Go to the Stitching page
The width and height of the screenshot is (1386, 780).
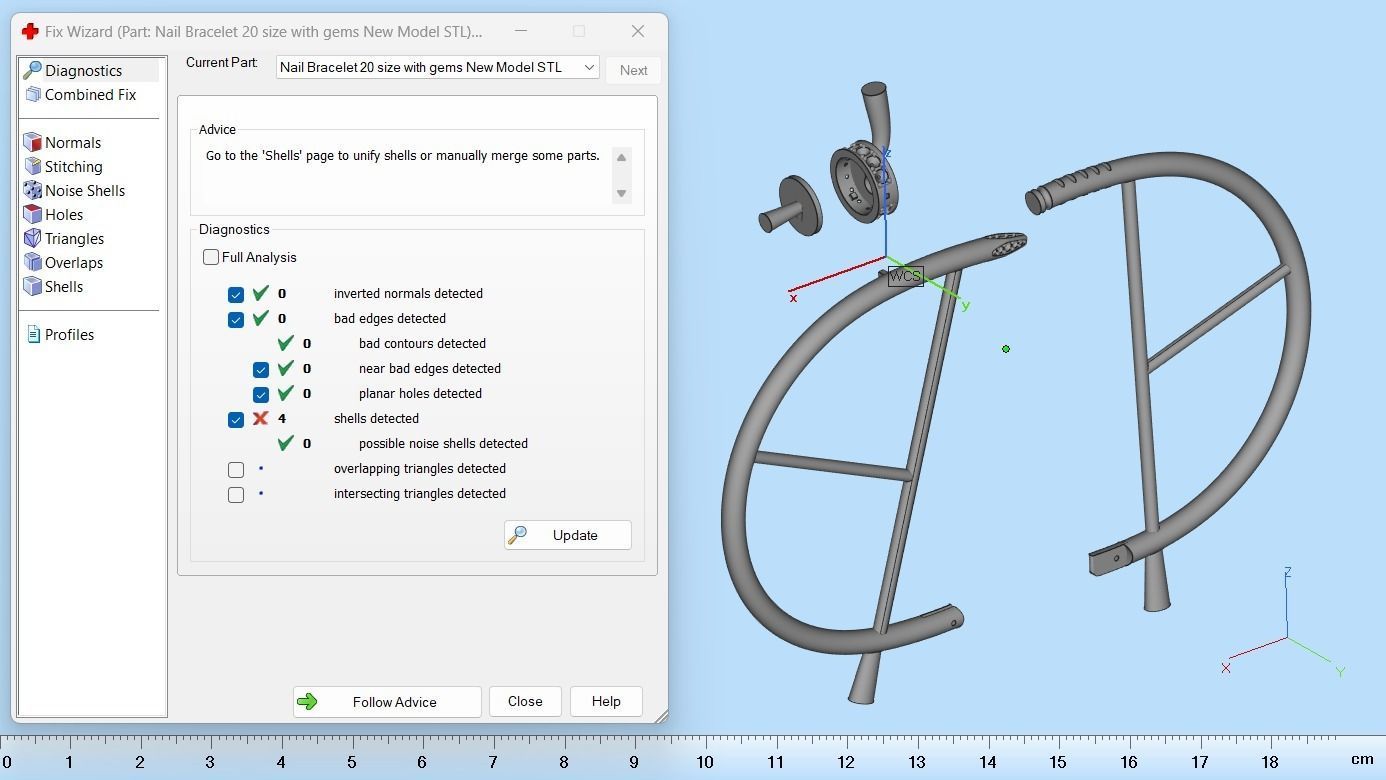[73, 166]
